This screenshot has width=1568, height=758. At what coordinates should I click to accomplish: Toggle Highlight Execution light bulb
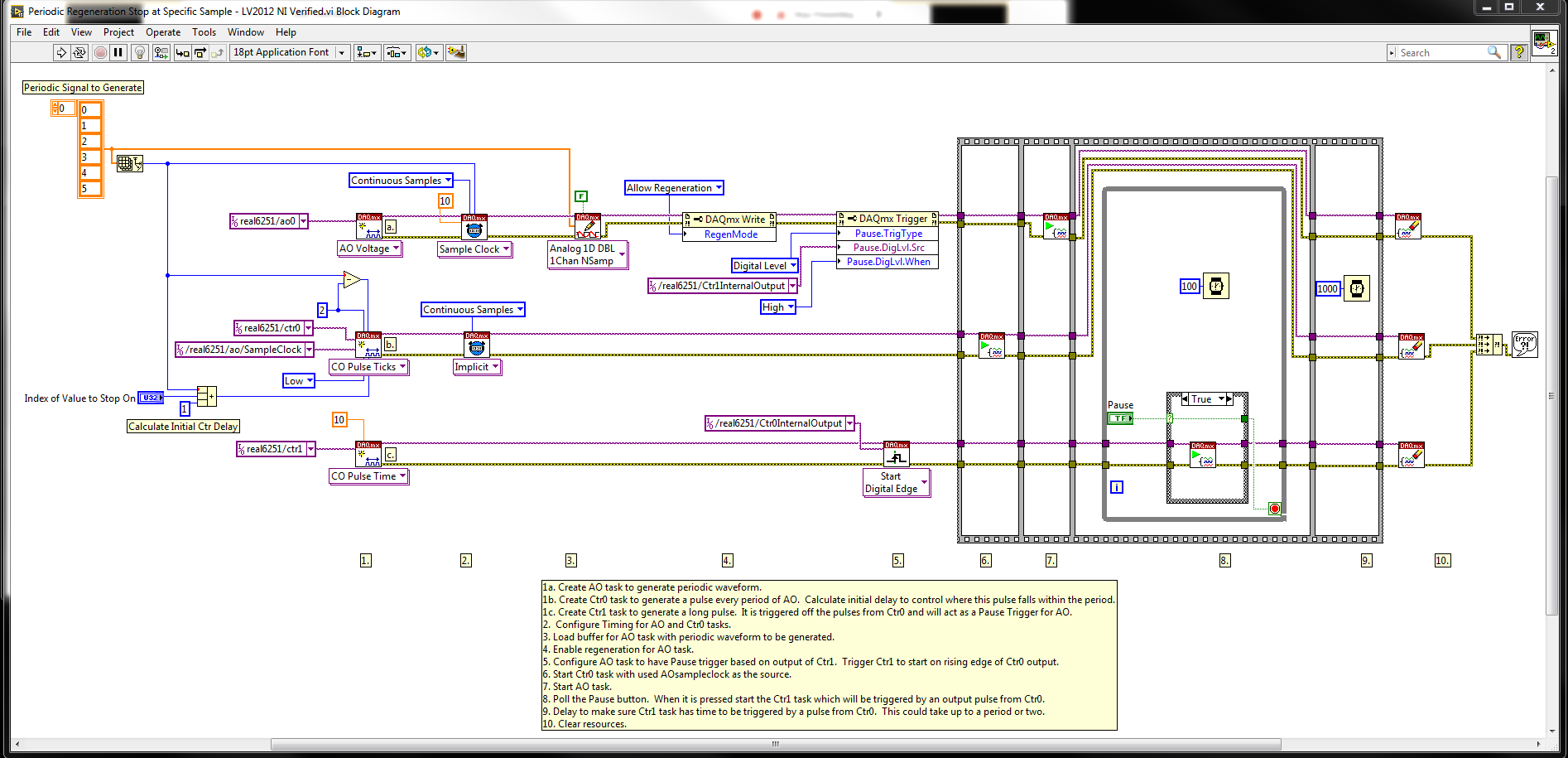click(x=140, y=52)
